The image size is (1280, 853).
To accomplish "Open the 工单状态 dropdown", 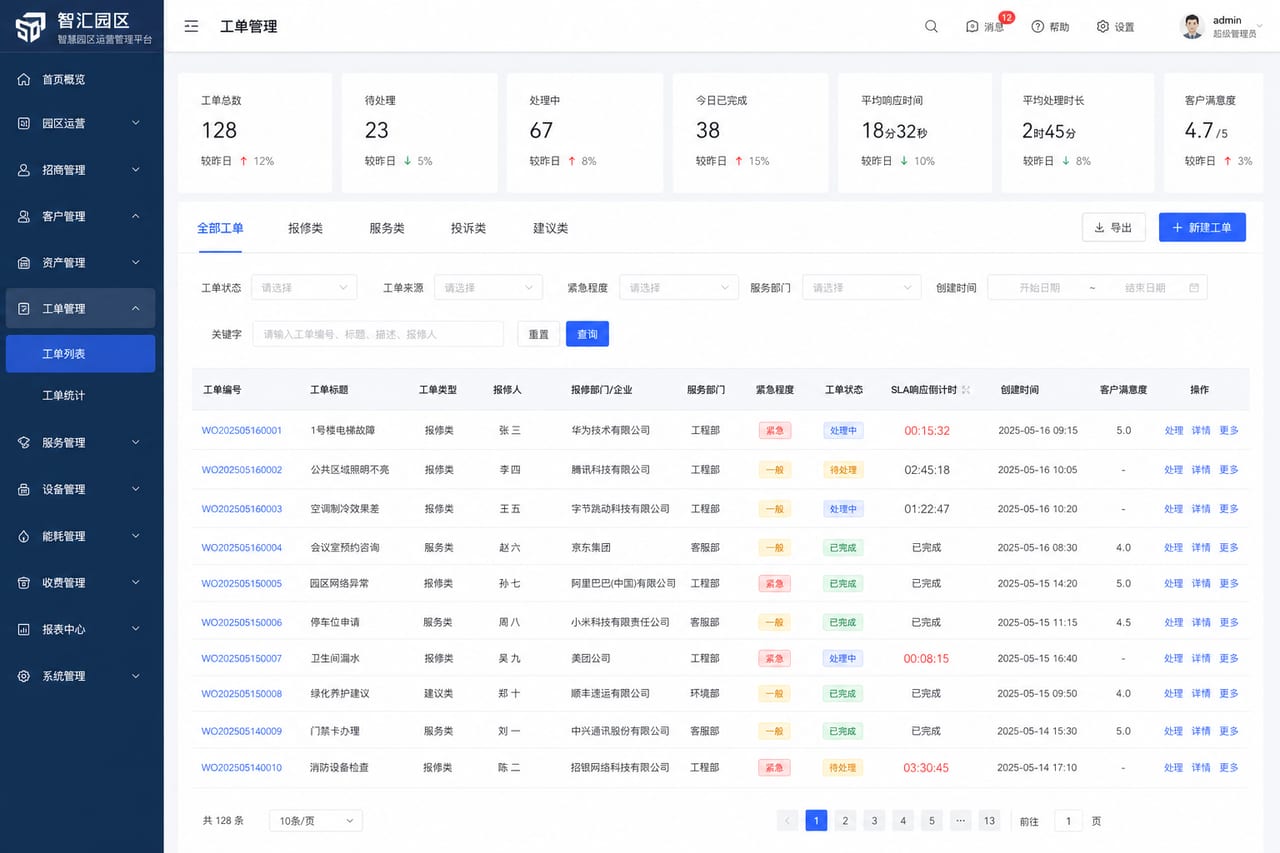I will 304,288.
